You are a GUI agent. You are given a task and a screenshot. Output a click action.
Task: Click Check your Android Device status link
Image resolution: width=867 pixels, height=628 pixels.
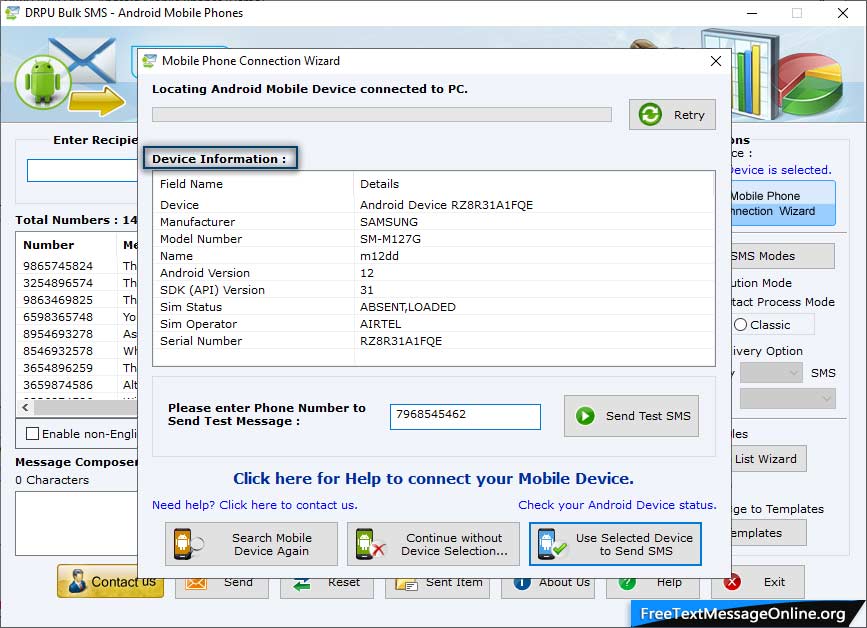pos(617,505)
